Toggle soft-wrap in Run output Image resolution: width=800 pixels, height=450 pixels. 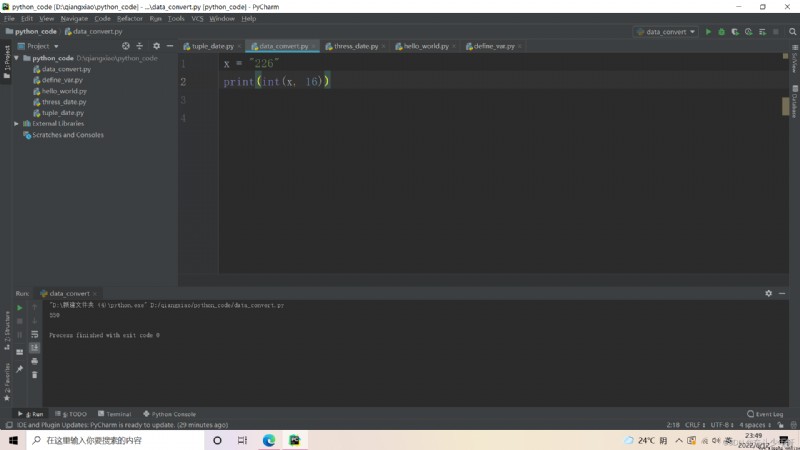click(x=35, y=334)
